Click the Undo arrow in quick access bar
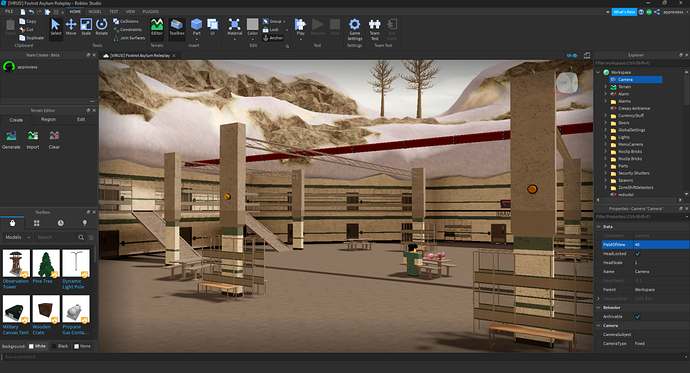 pyautogui.click(x=31, y=12)
